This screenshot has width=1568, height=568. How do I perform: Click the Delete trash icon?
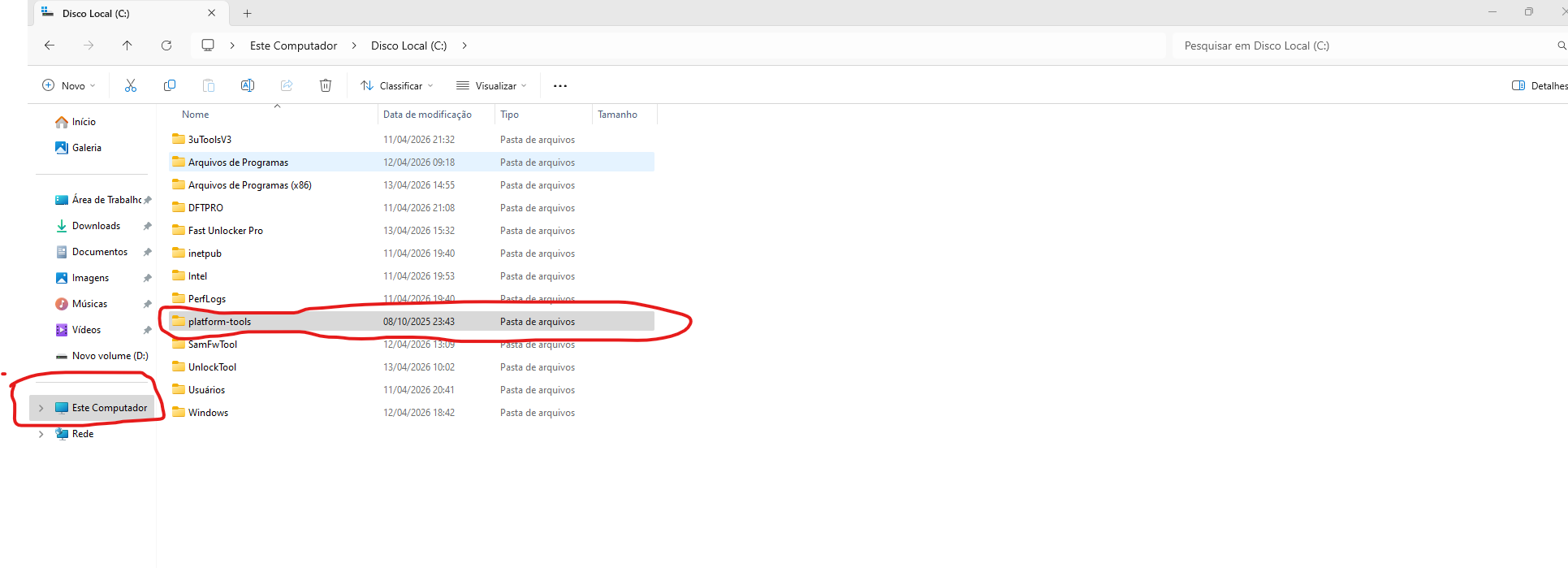[326, 85]
